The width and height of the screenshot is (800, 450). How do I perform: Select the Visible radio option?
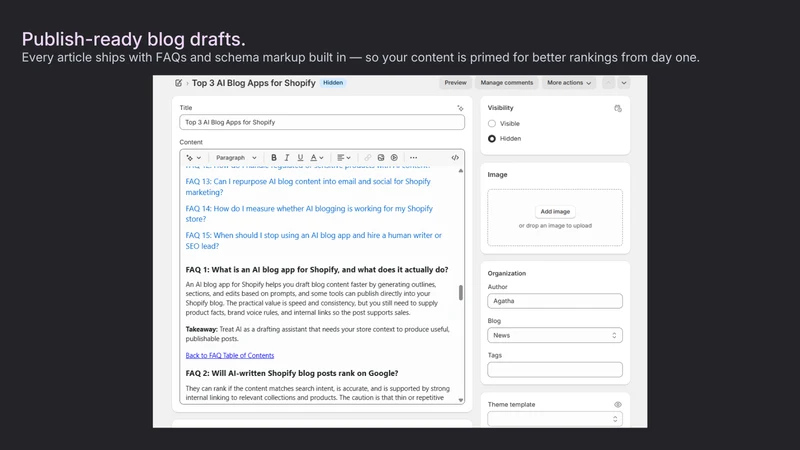[492, 123]
